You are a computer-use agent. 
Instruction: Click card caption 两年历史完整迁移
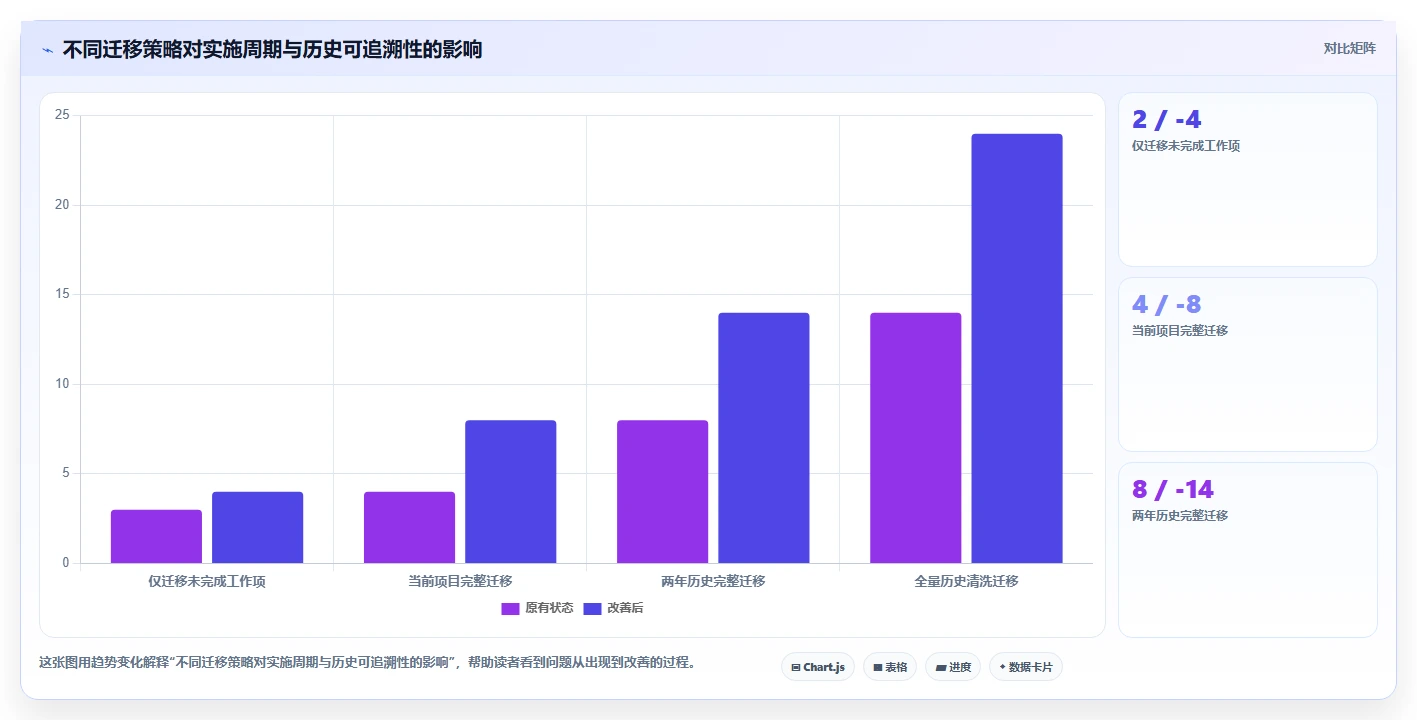click(1180, 516)
